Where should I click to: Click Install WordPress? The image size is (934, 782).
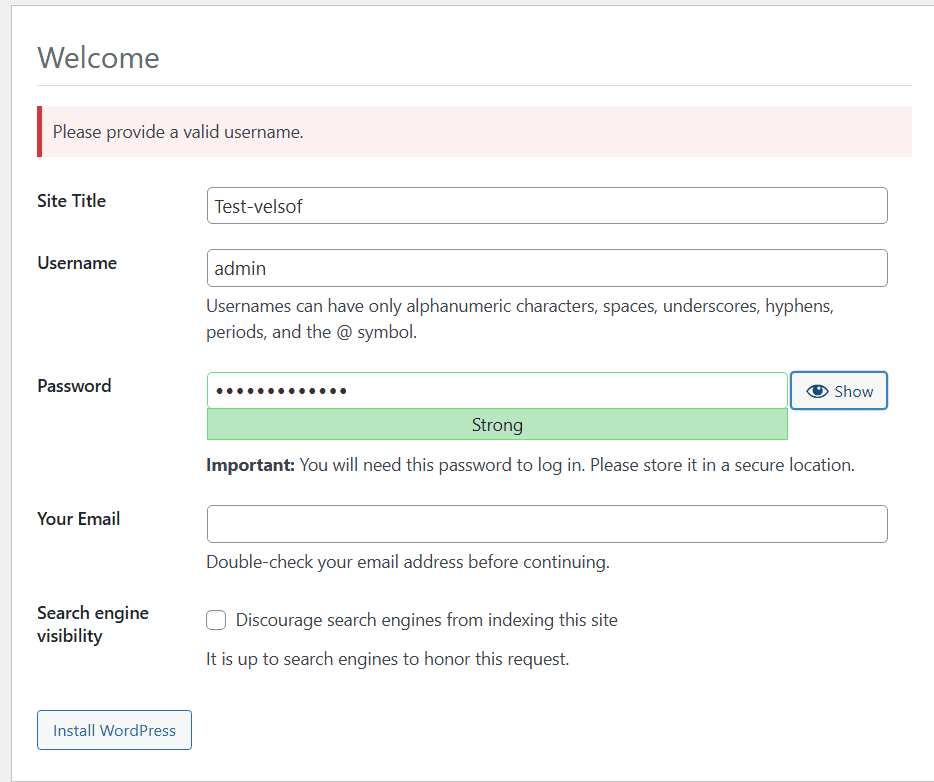click(113, 730)
